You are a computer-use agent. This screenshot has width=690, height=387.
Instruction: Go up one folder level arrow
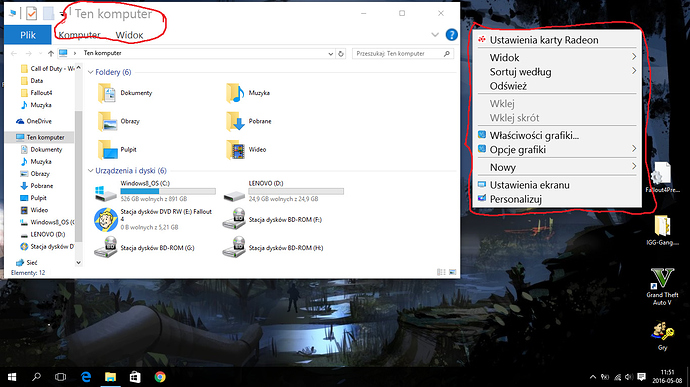51,54
